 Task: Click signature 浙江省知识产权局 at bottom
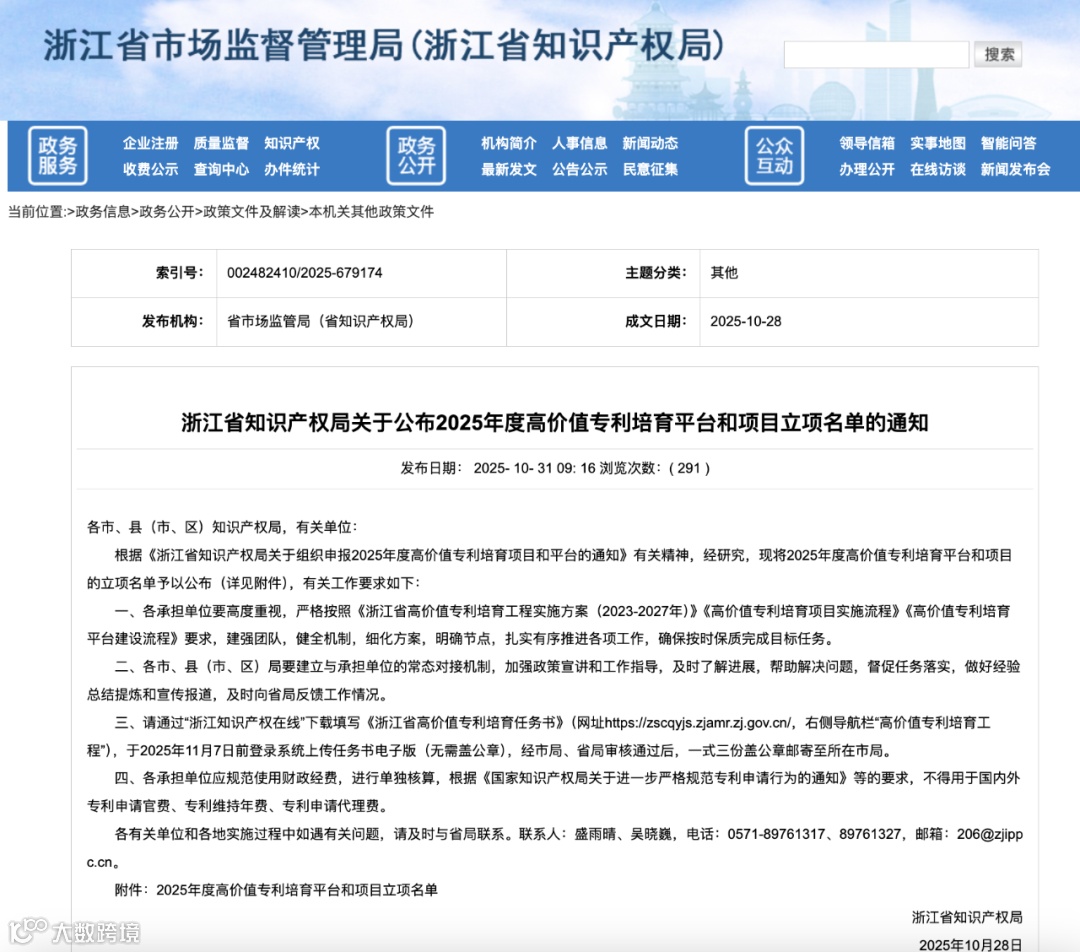(x=967, y=918)
